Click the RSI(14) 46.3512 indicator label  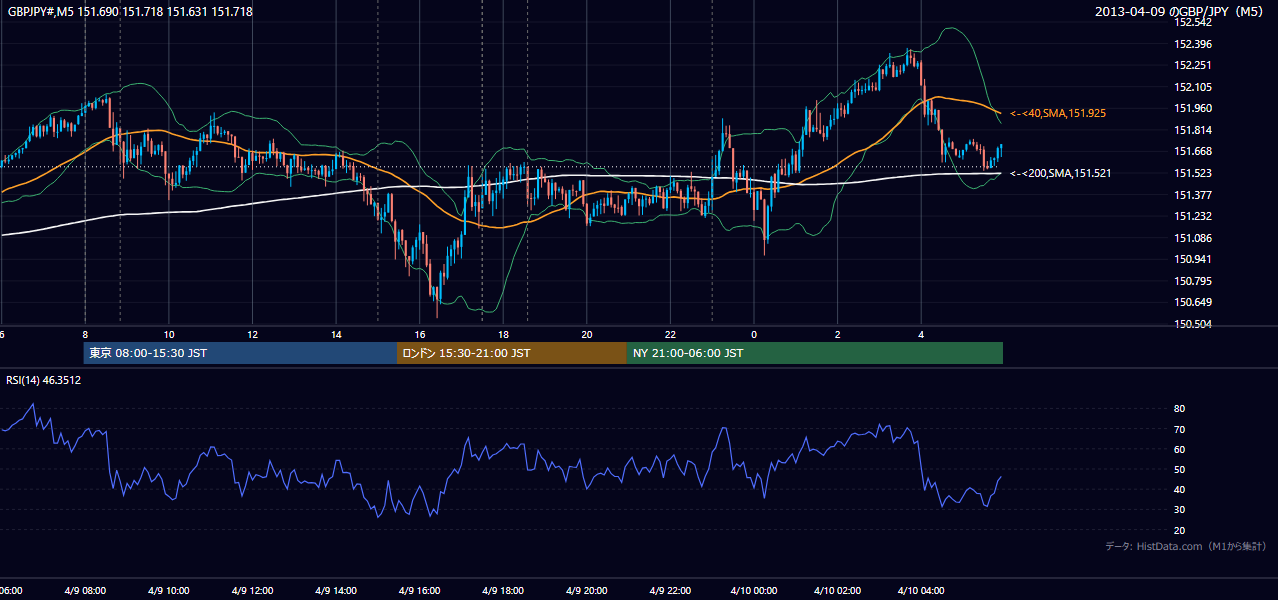click(x=44, y=380)
